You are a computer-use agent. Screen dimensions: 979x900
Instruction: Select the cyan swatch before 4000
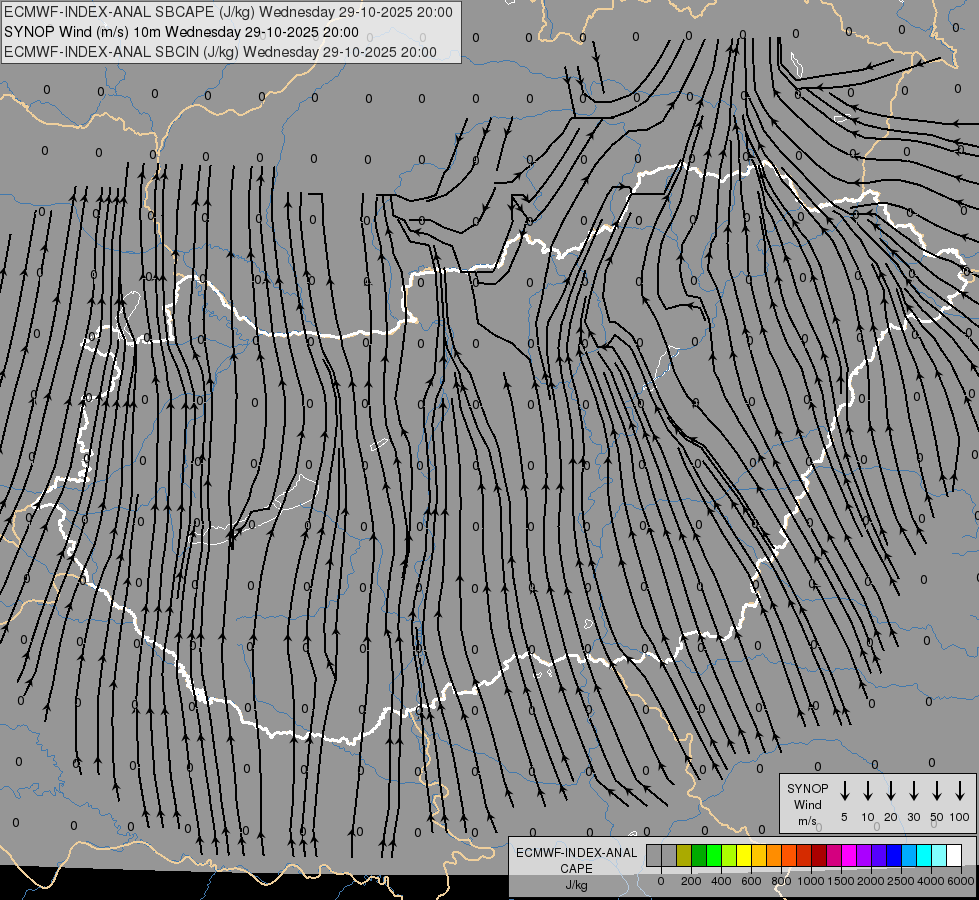coord(924,855)
